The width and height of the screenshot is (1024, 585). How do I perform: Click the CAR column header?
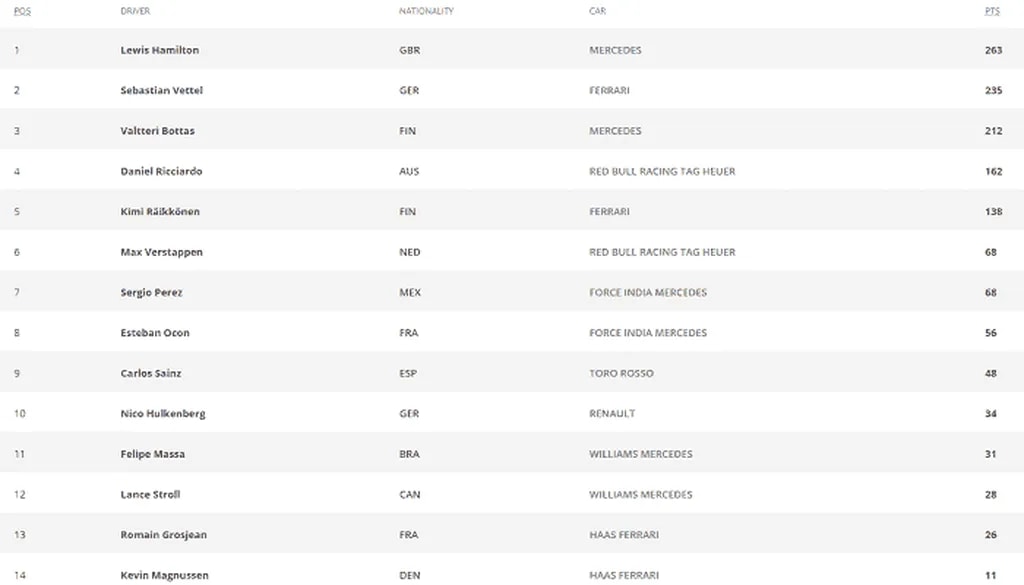[x=597, y=11]
